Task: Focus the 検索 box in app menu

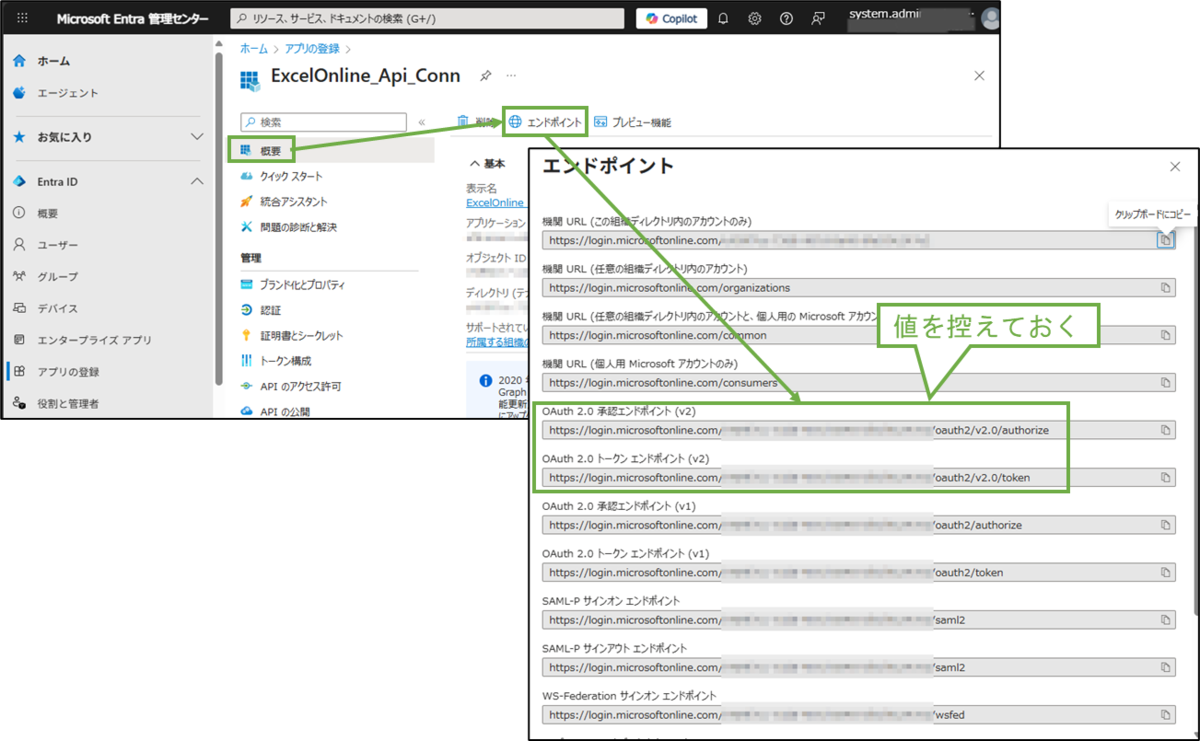Action: pos(323,122)
